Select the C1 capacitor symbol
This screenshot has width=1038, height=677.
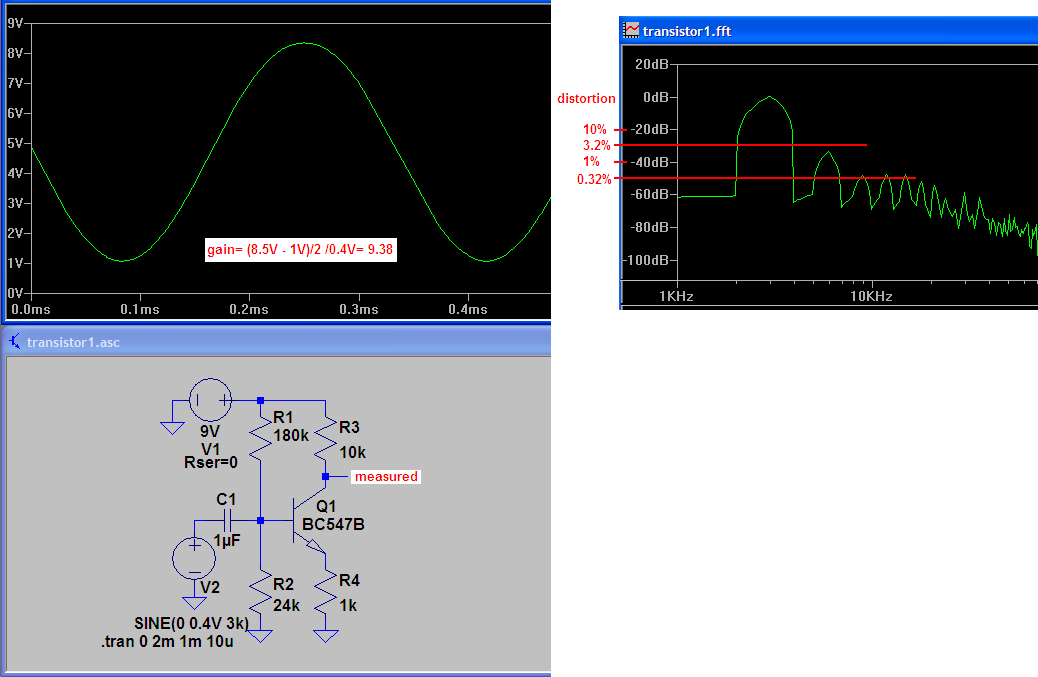227,520
